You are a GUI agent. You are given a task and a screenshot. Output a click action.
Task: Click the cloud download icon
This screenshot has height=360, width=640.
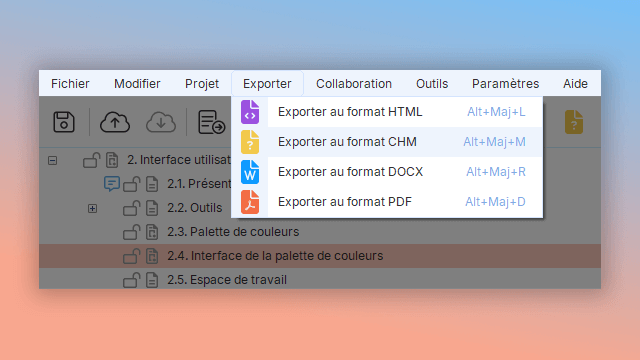(x=161, y=122)
